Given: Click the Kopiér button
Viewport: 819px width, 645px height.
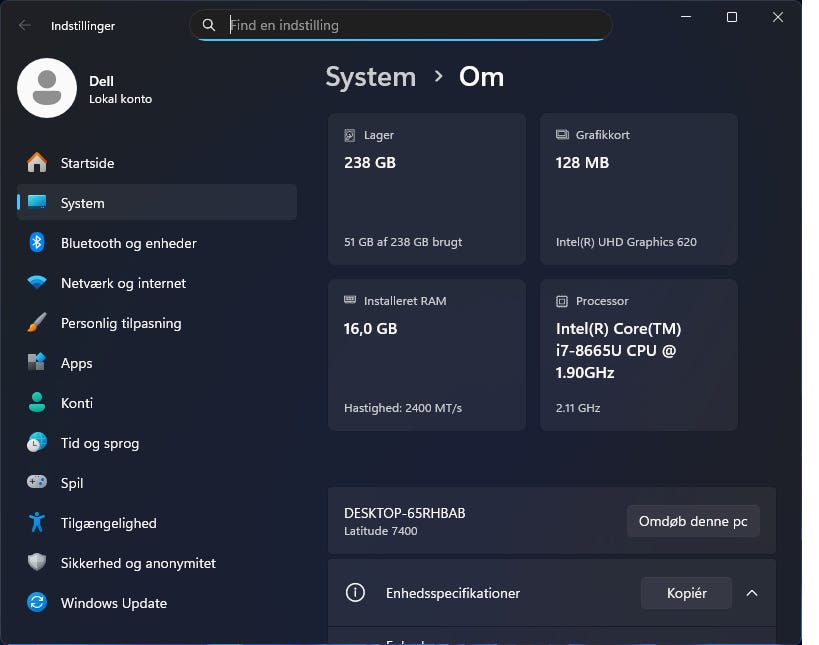Looking at the screenshot, I should coord(686,593).
